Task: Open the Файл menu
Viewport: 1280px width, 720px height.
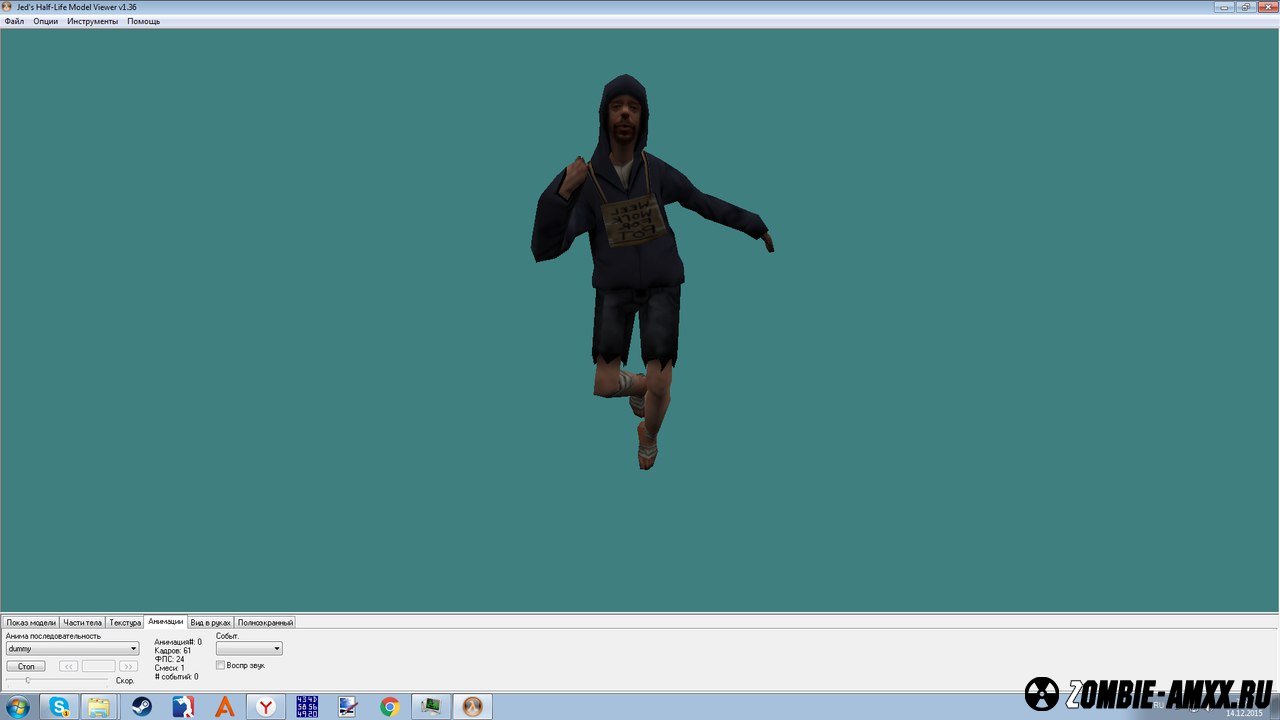Action: click(x=14, y=21)
